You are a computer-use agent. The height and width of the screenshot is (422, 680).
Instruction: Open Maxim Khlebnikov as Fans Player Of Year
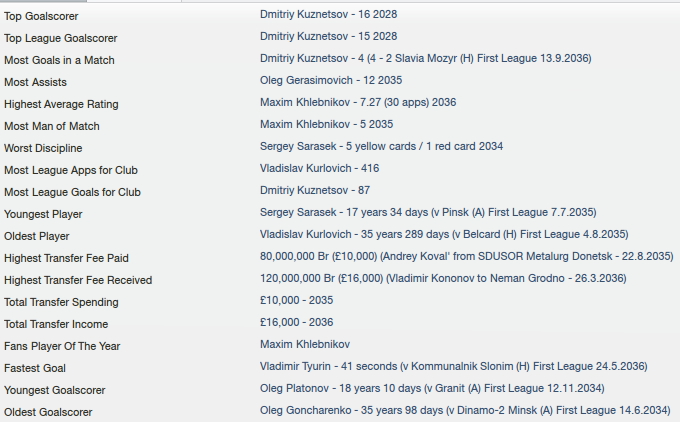tap(305, 344)
